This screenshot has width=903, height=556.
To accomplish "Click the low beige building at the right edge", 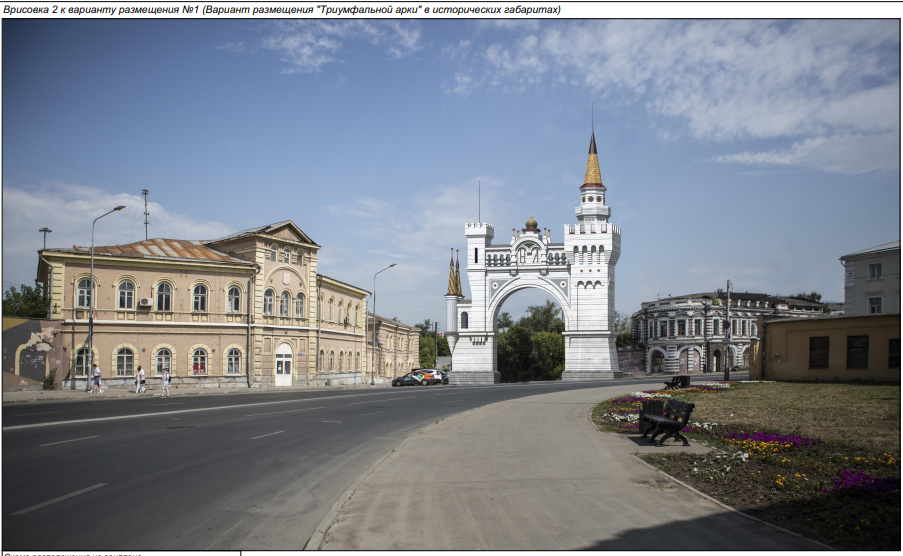I will coord(828,348).
